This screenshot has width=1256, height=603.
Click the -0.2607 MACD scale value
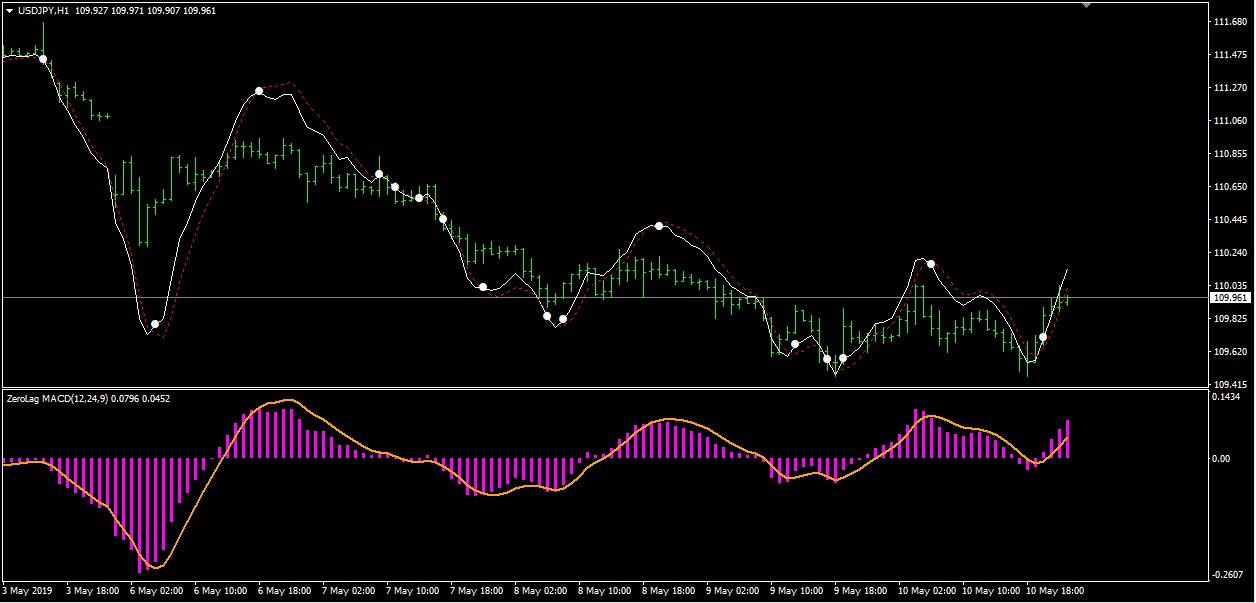(x=1228, y=574)
